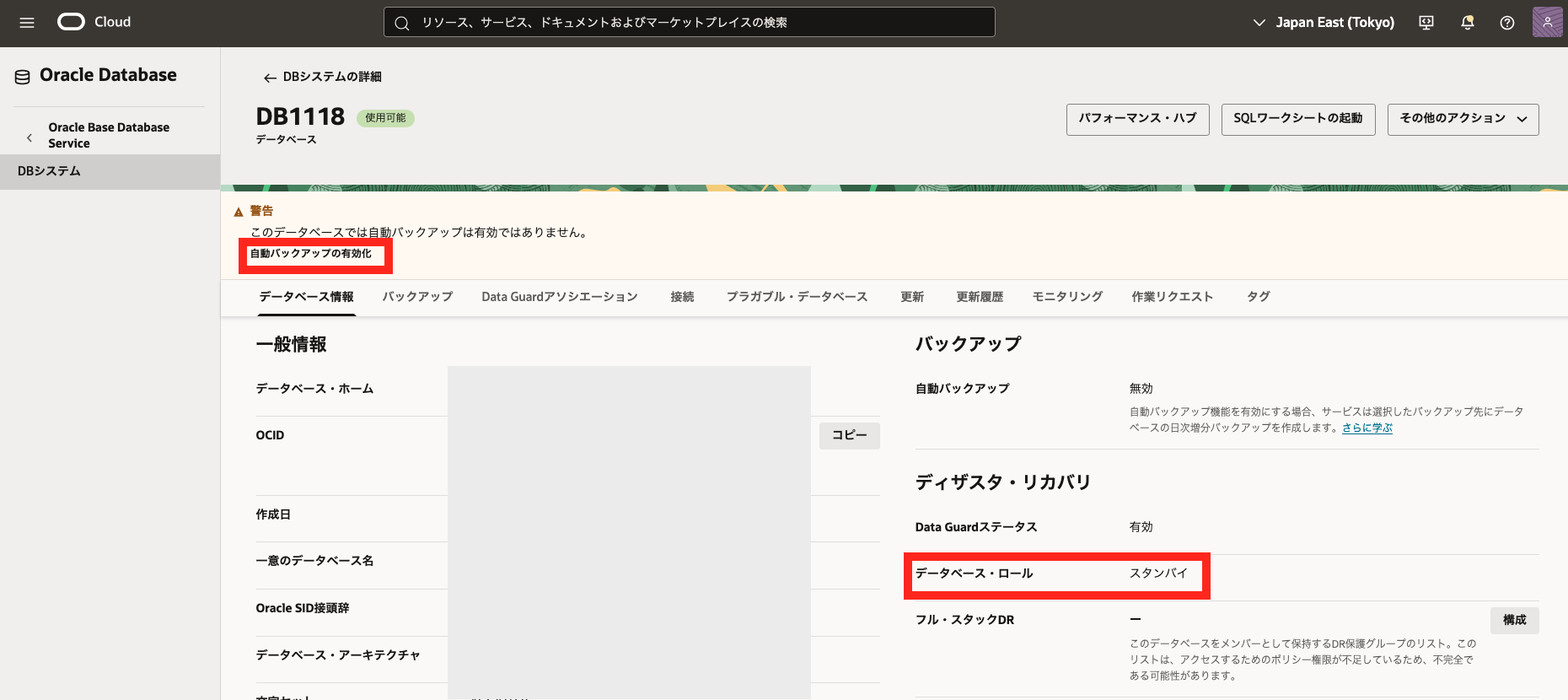This screenshot has height=700, width=1568.
Task: Open the Cloud Shell developer tools icon
Action: (1426, 23)
